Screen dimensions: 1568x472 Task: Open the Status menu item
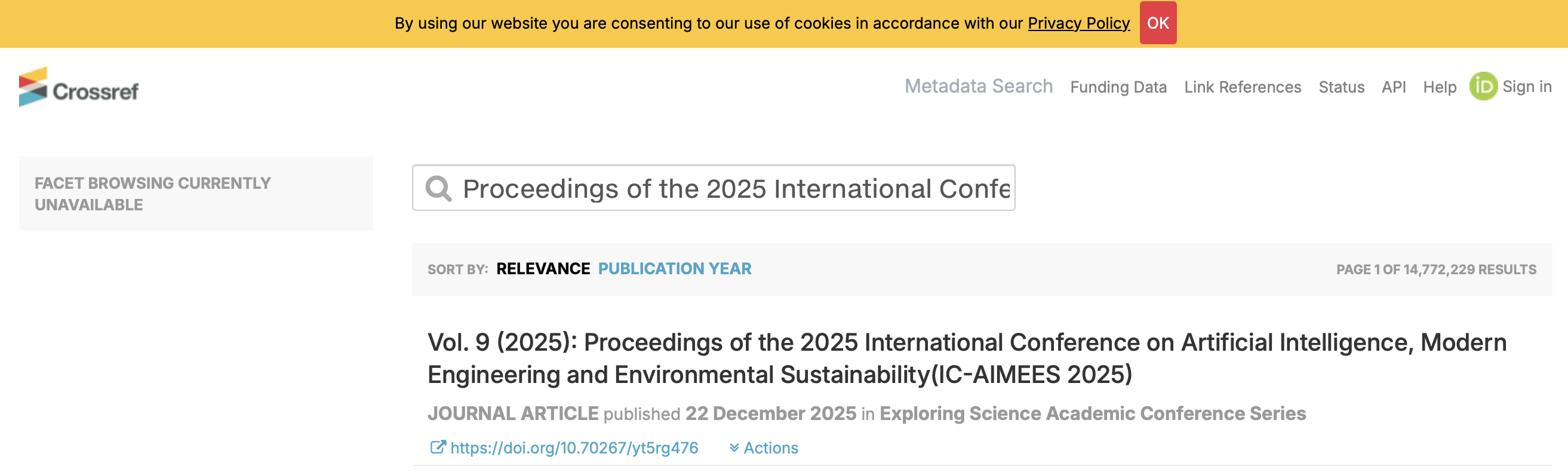[x=1341, y=87]
